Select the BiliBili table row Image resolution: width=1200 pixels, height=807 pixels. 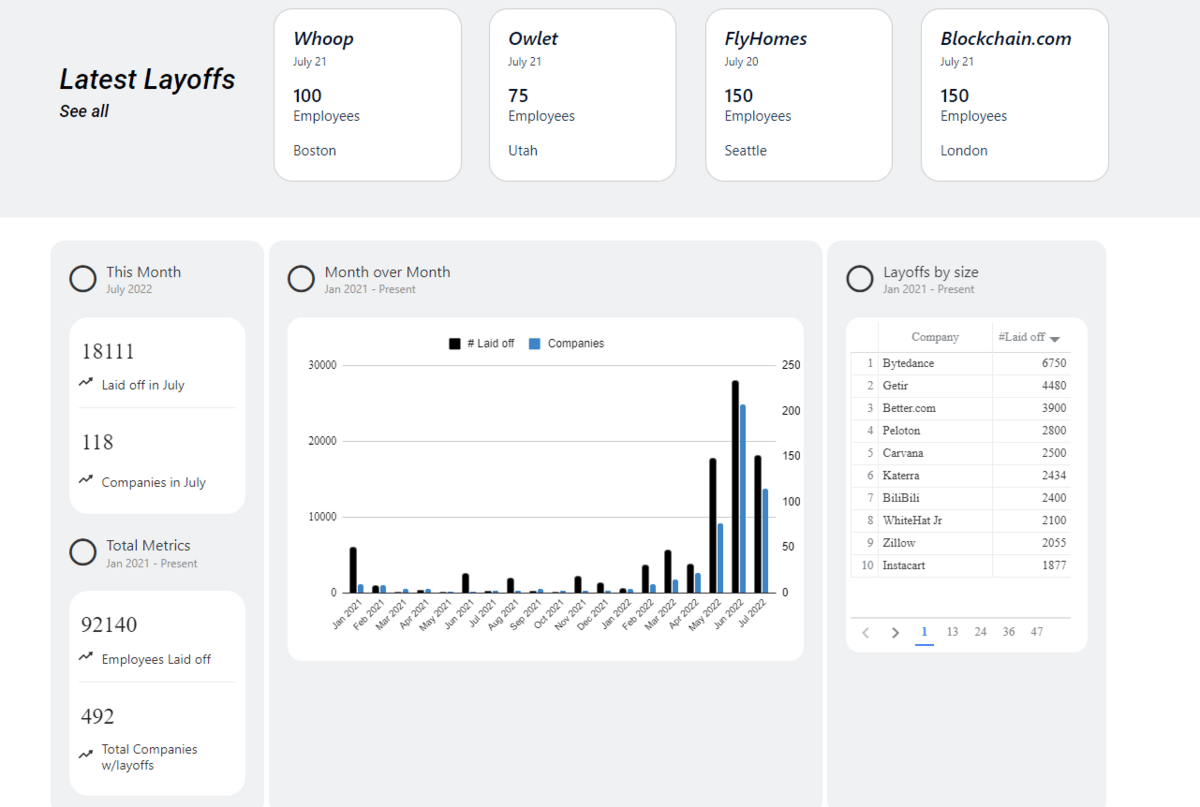coord(960,498)
